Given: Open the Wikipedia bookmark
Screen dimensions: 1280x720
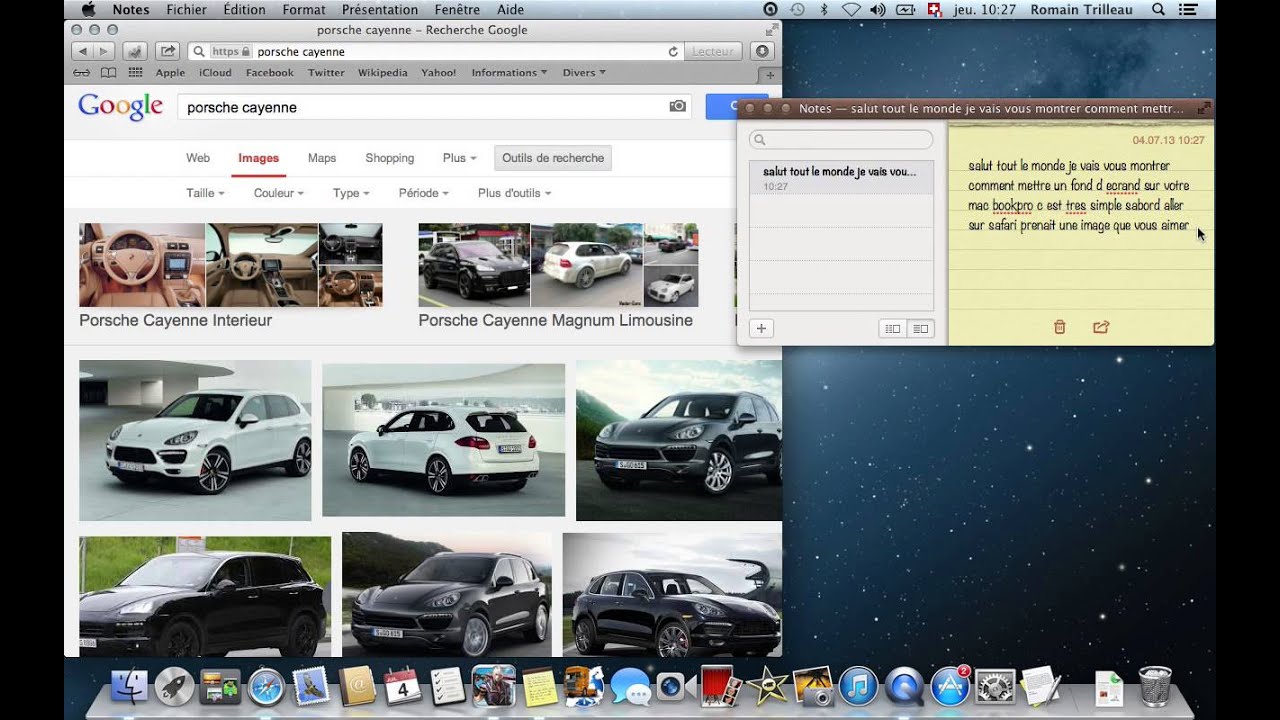Looking at the screenshot, I should click(383, 73).
